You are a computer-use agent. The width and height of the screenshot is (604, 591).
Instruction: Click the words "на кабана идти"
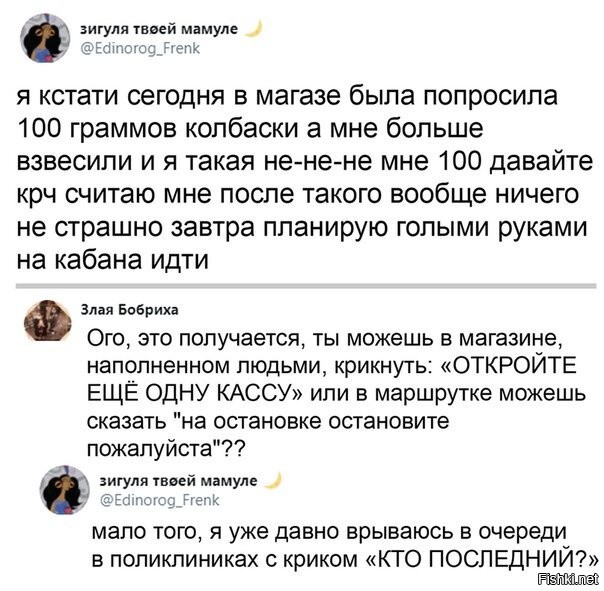point(116,259)
